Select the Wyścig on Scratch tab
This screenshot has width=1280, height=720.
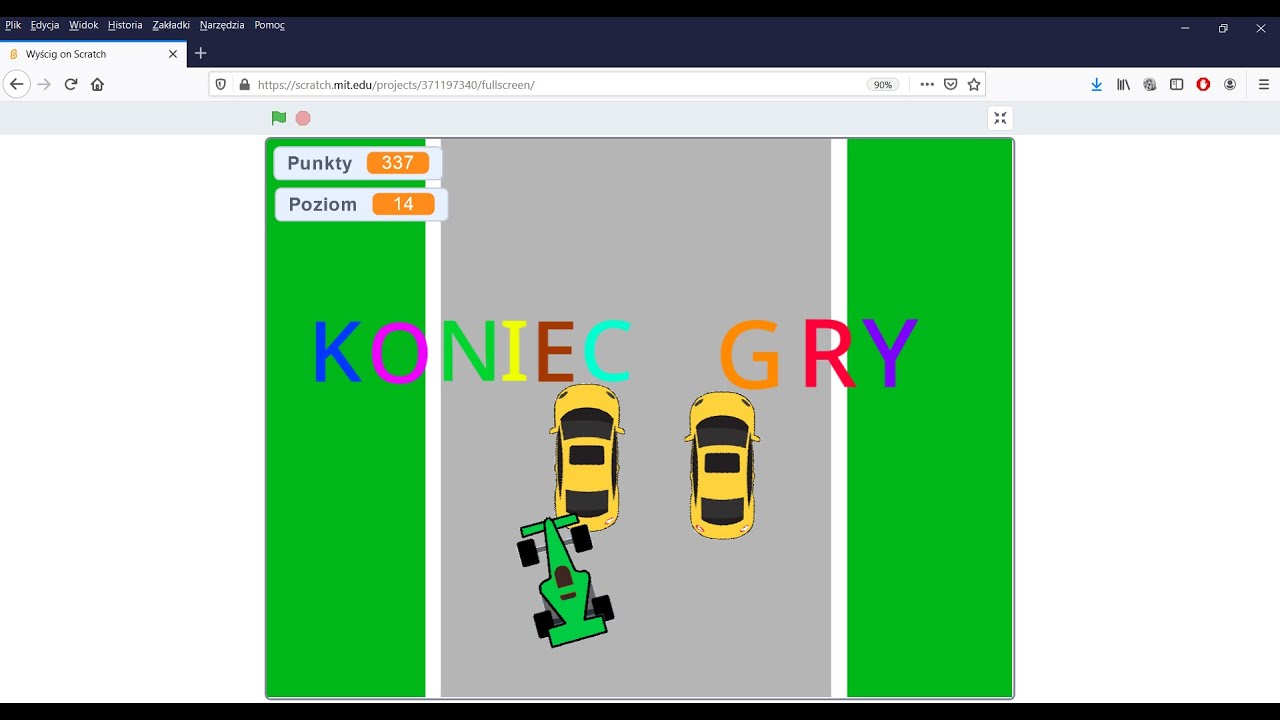coord(93,54)
